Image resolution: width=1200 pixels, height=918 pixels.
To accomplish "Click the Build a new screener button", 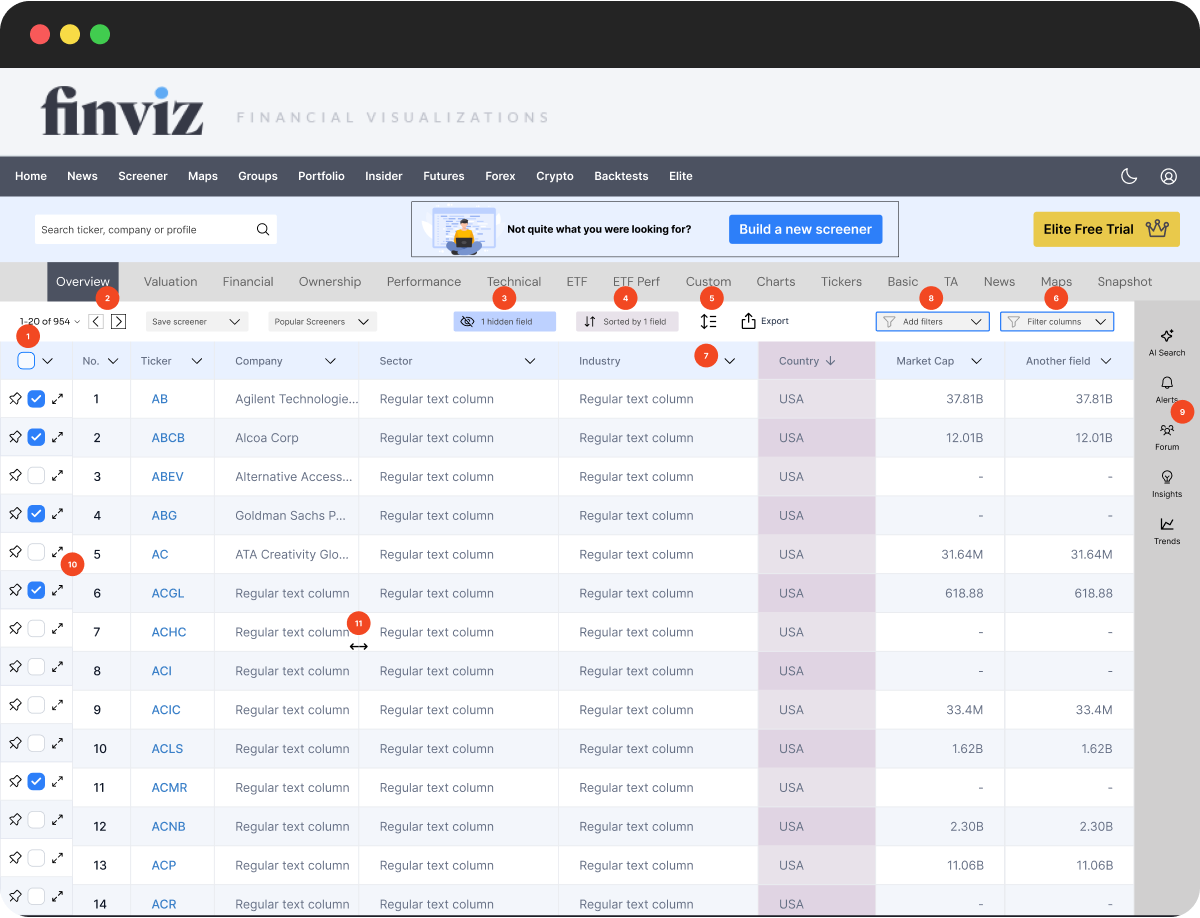I will coord(805,229).
